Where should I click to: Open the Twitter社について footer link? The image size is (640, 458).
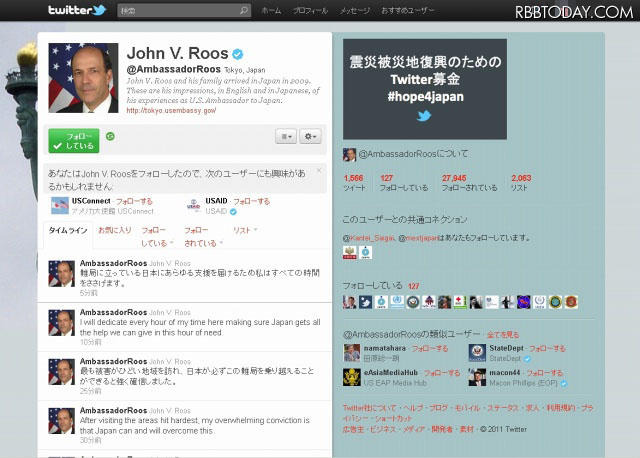pyautogui.click(x=369, y=408)
